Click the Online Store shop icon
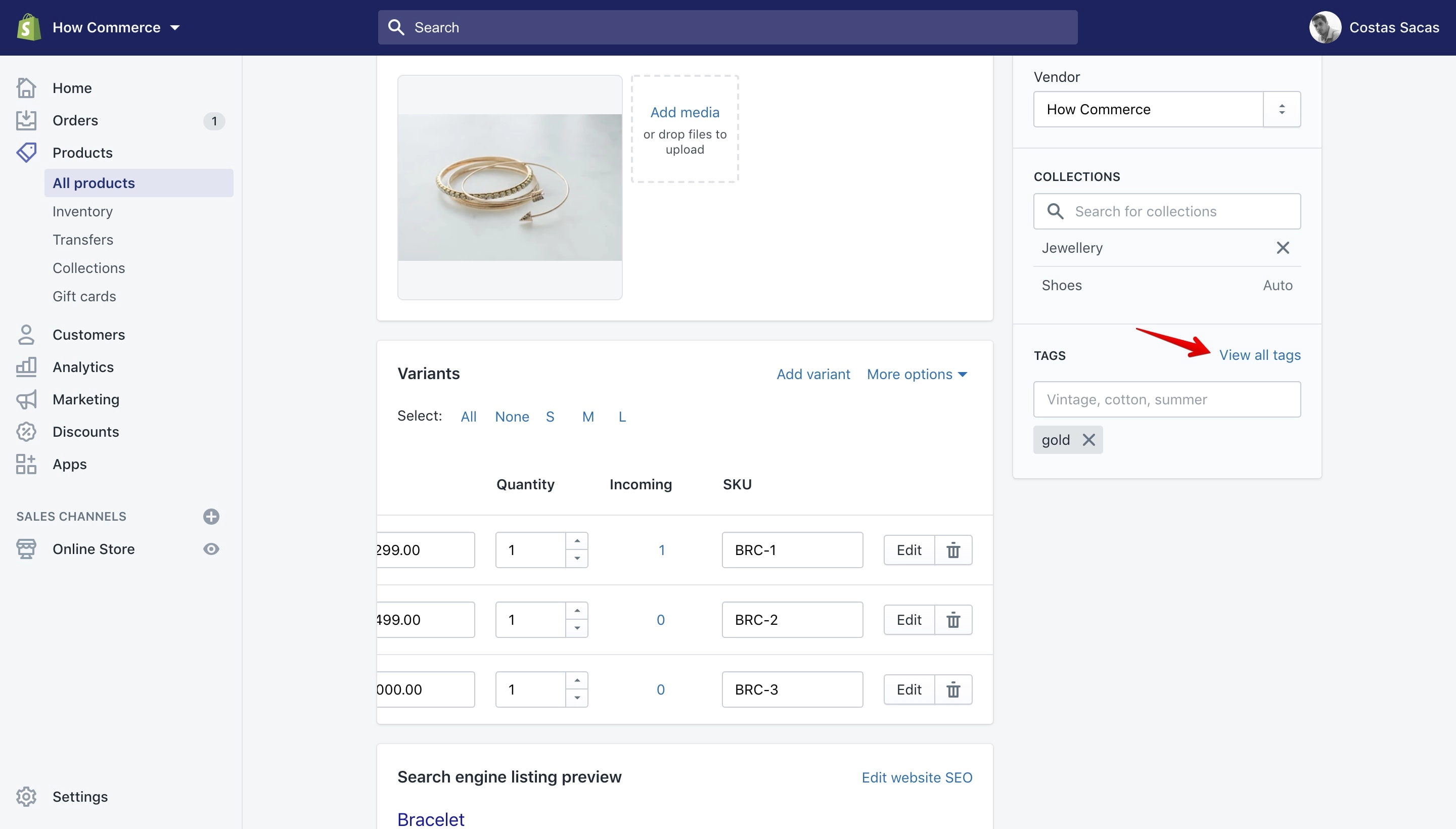The height and width of the screenshot is (829, 1456). click(26, 549)
